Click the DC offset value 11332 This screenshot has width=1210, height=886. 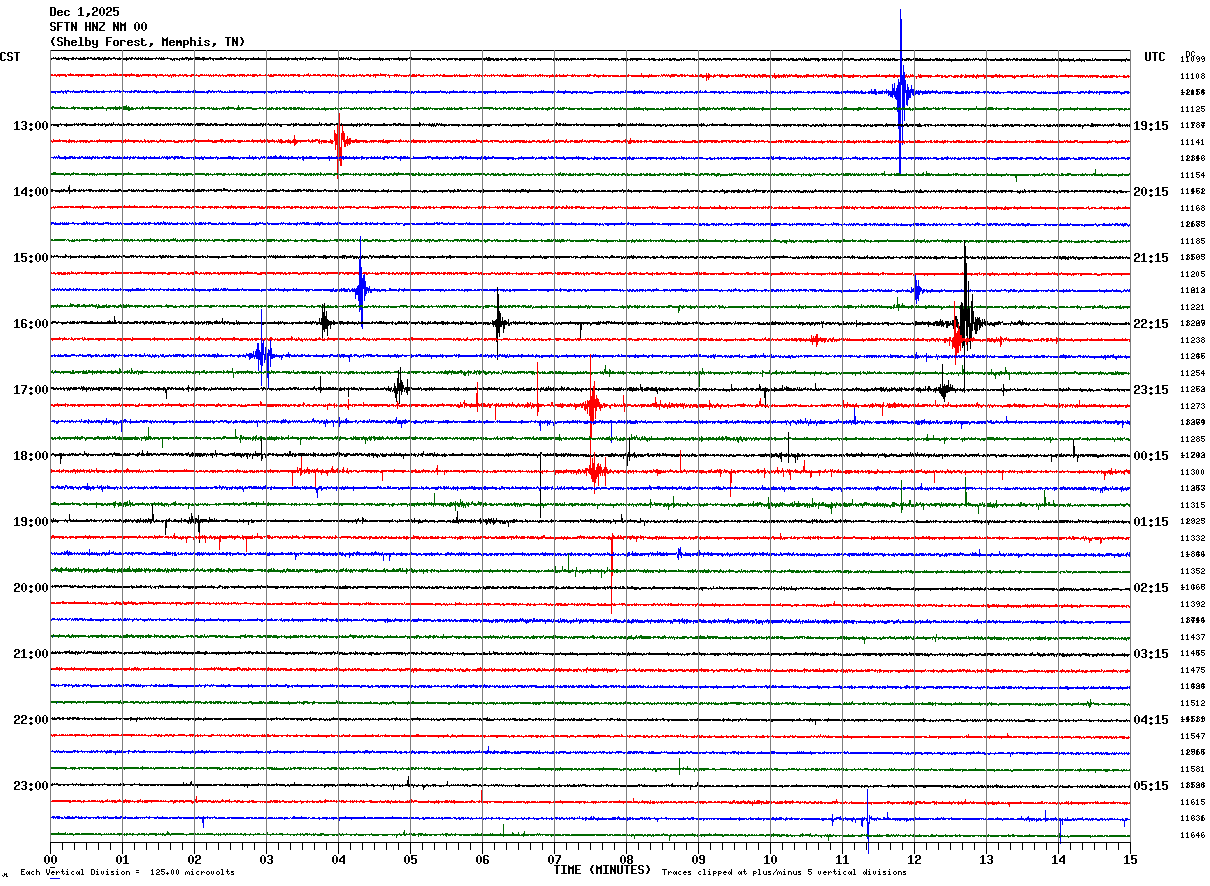click(1192, 538)
